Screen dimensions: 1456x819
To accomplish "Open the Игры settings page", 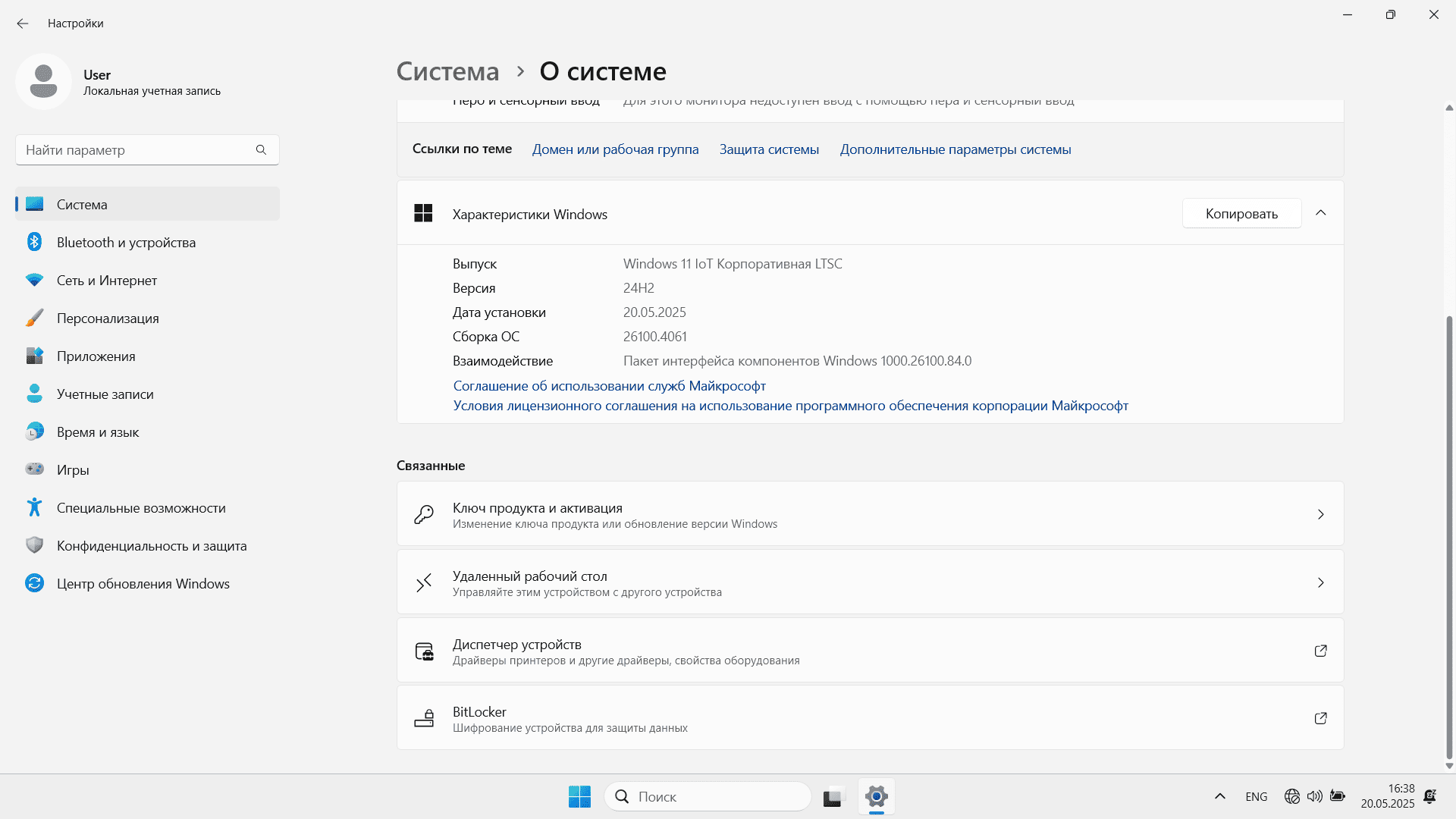I will tap(147, 469).
